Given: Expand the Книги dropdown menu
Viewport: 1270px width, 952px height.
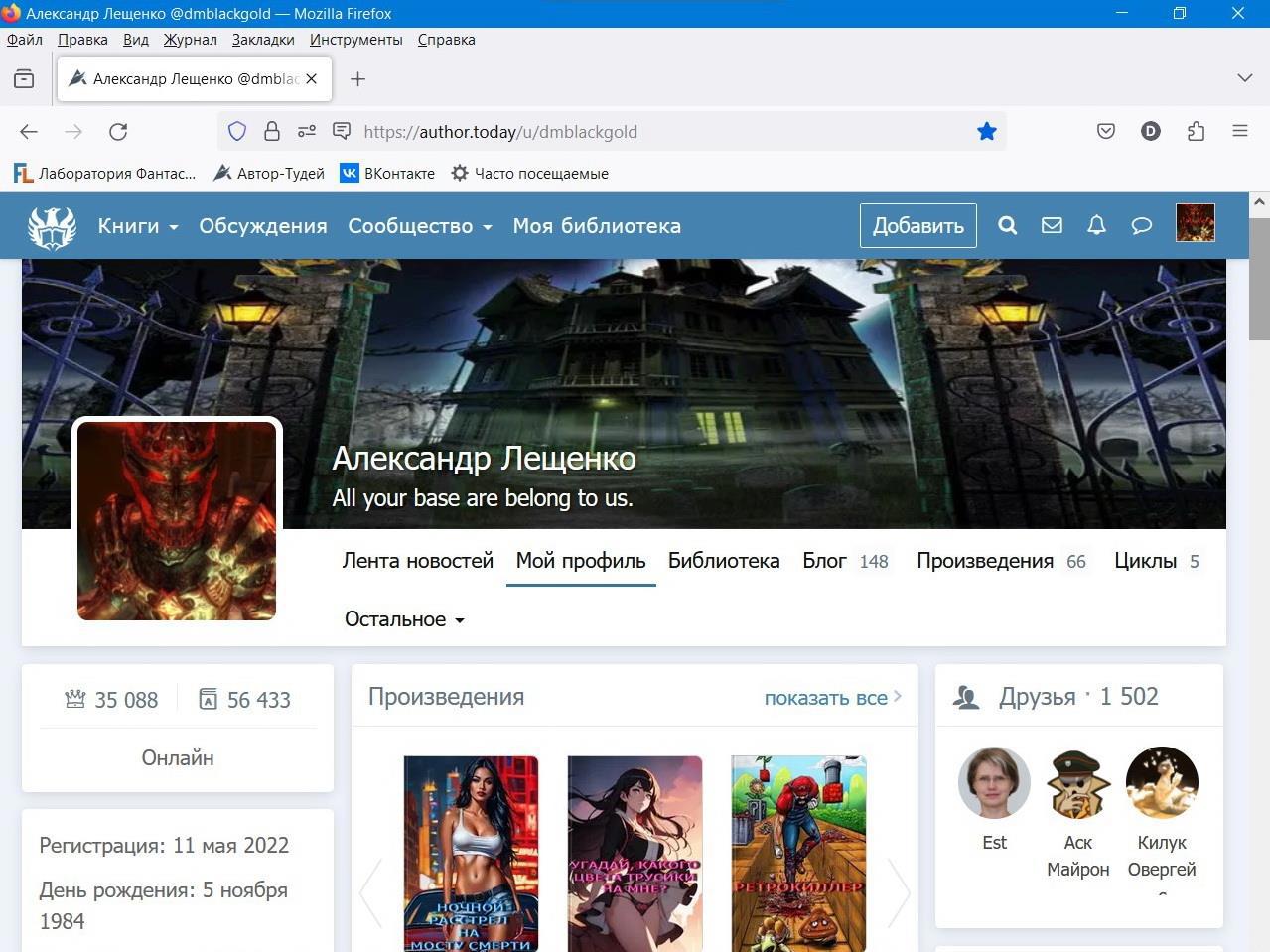Looking at the screenshot, I should [x=138, y=226].
